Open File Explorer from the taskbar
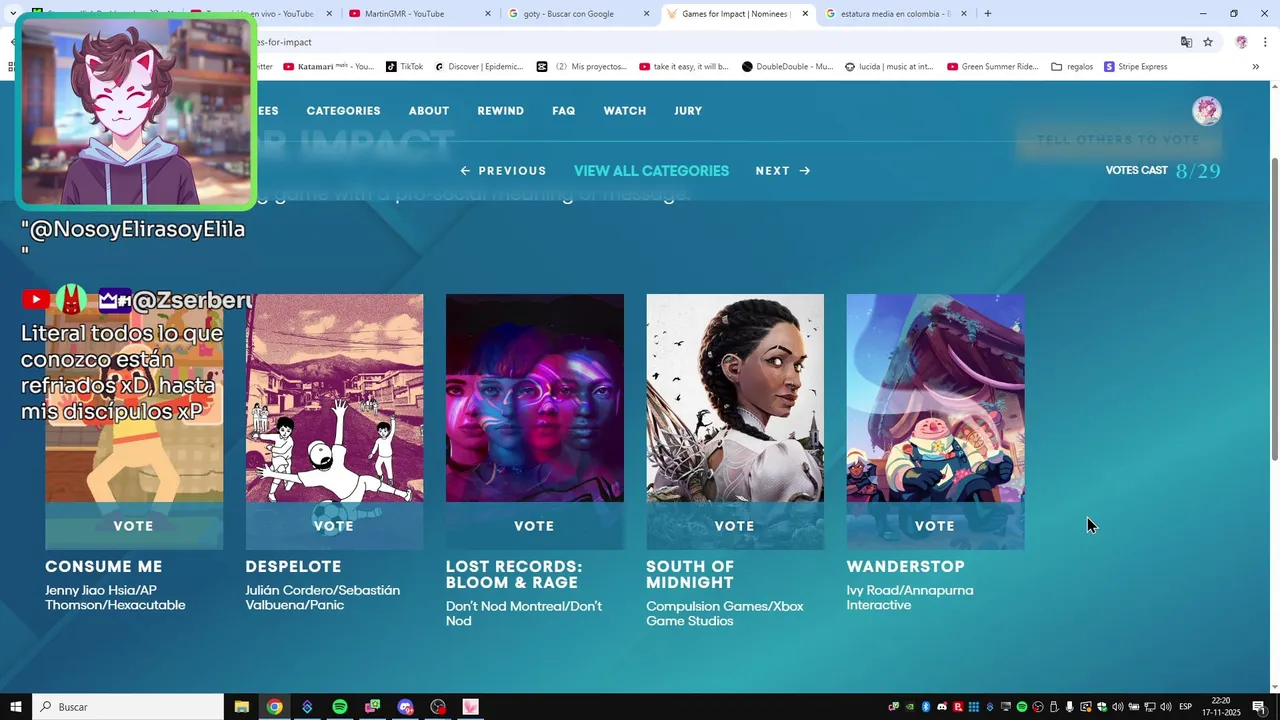This screenshot has height=720, width=1280. [x=241, y=707]
